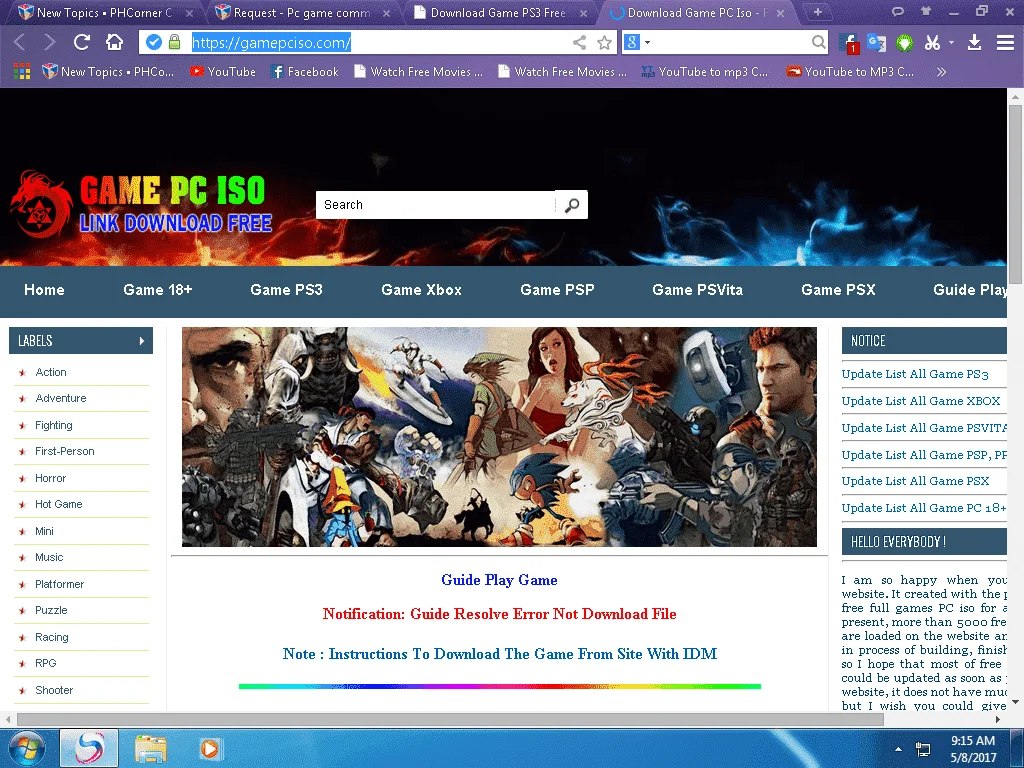Screen dimensions: 1024x768
Task: Open the Windows Start button
Action: click(26, 748)
